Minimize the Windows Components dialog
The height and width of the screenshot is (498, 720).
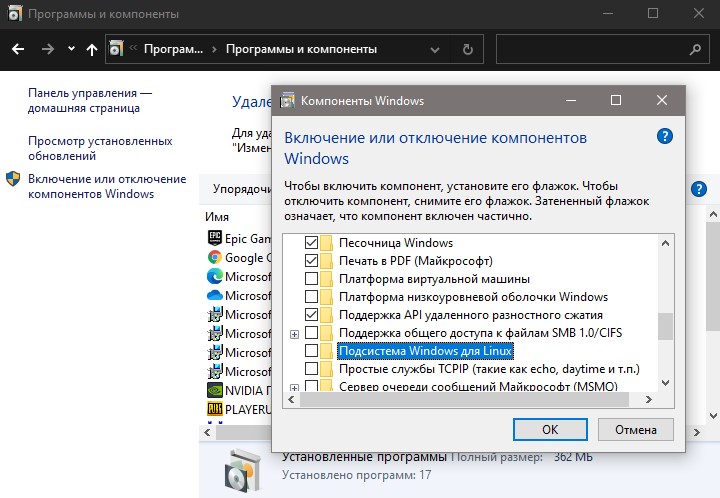[571, 100]
